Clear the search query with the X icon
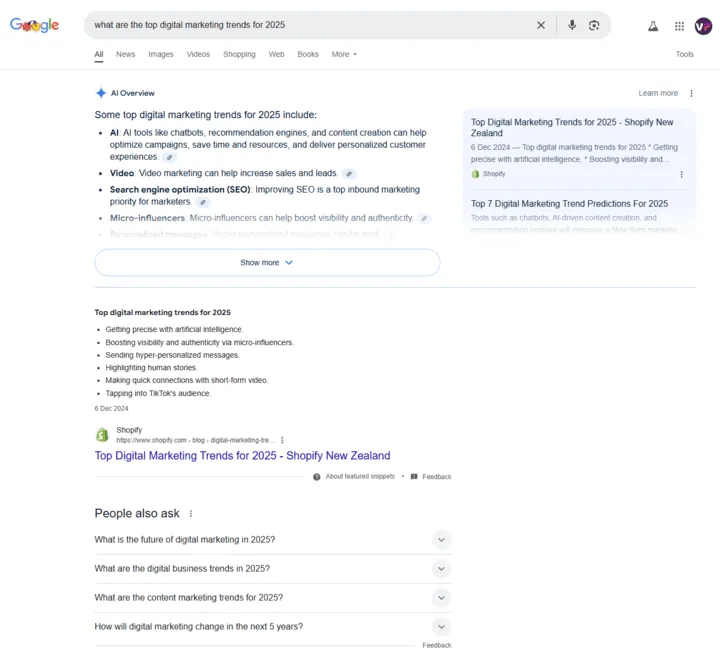This screenshot has height=658, width=720. pos(541,25)
